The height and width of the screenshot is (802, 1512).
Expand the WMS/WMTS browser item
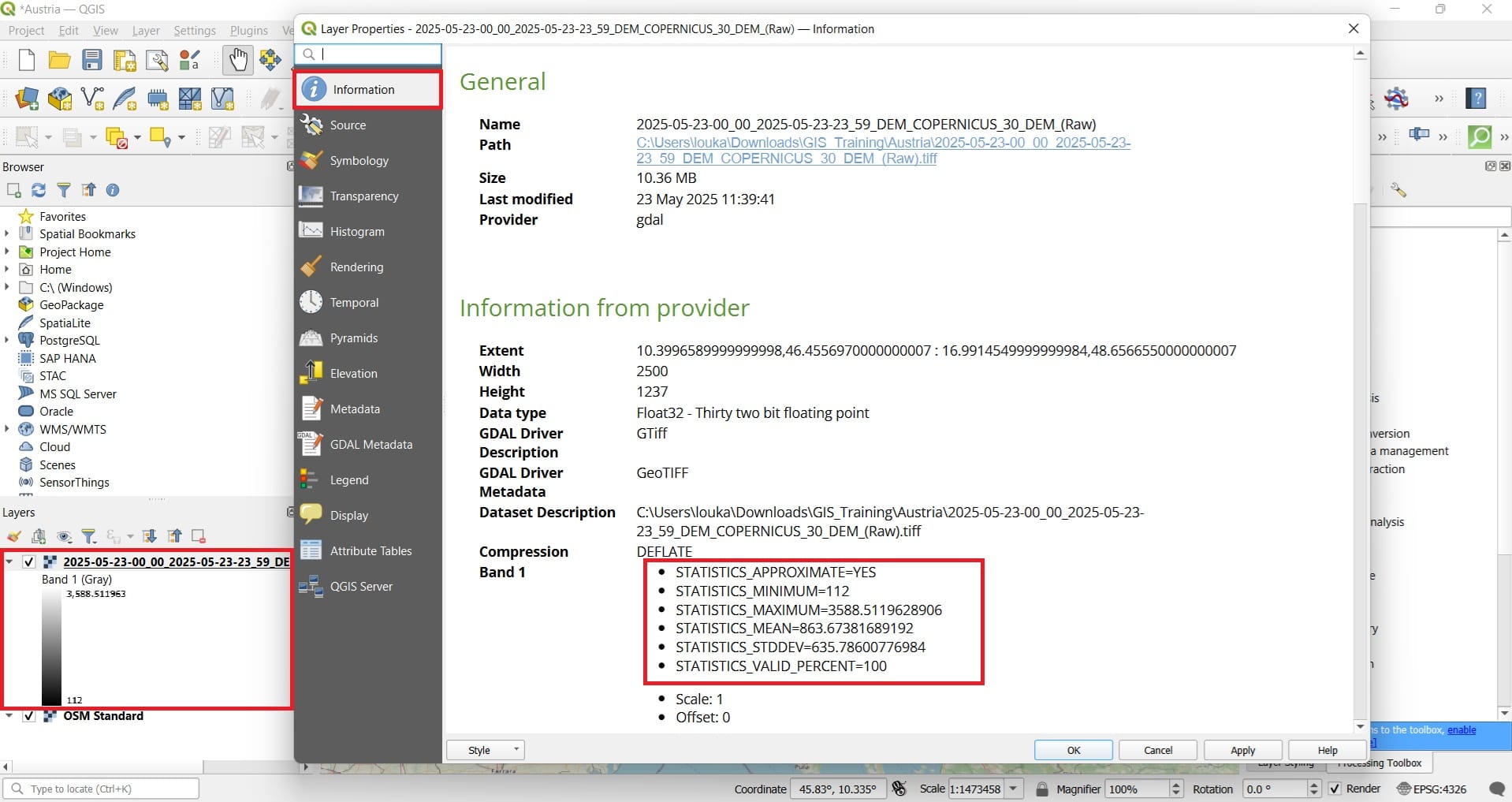[7, 430]
